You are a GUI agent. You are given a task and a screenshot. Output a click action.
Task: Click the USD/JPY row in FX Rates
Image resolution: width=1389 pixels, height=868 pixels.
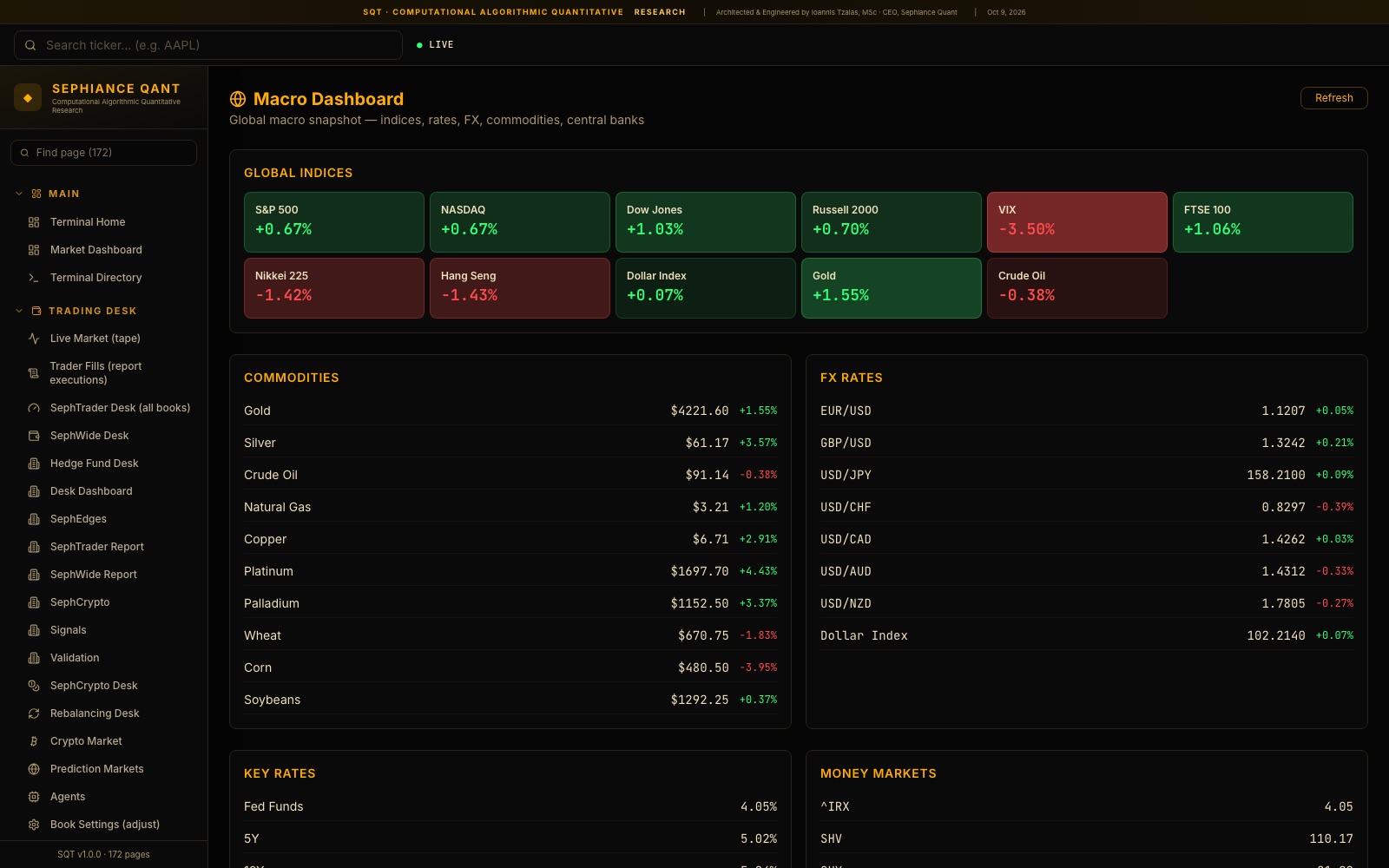click(x=1087, y=475)
